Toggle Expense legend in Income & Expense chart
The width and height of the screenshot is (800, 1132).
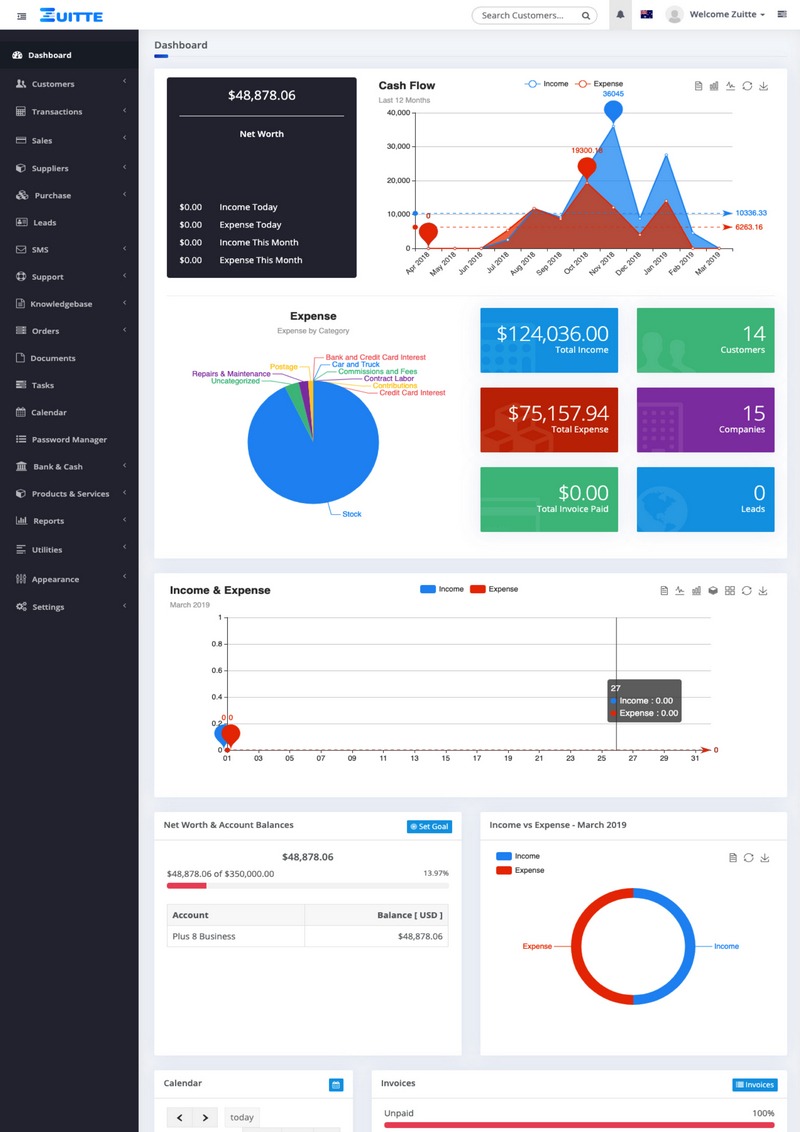coord(494,589)
